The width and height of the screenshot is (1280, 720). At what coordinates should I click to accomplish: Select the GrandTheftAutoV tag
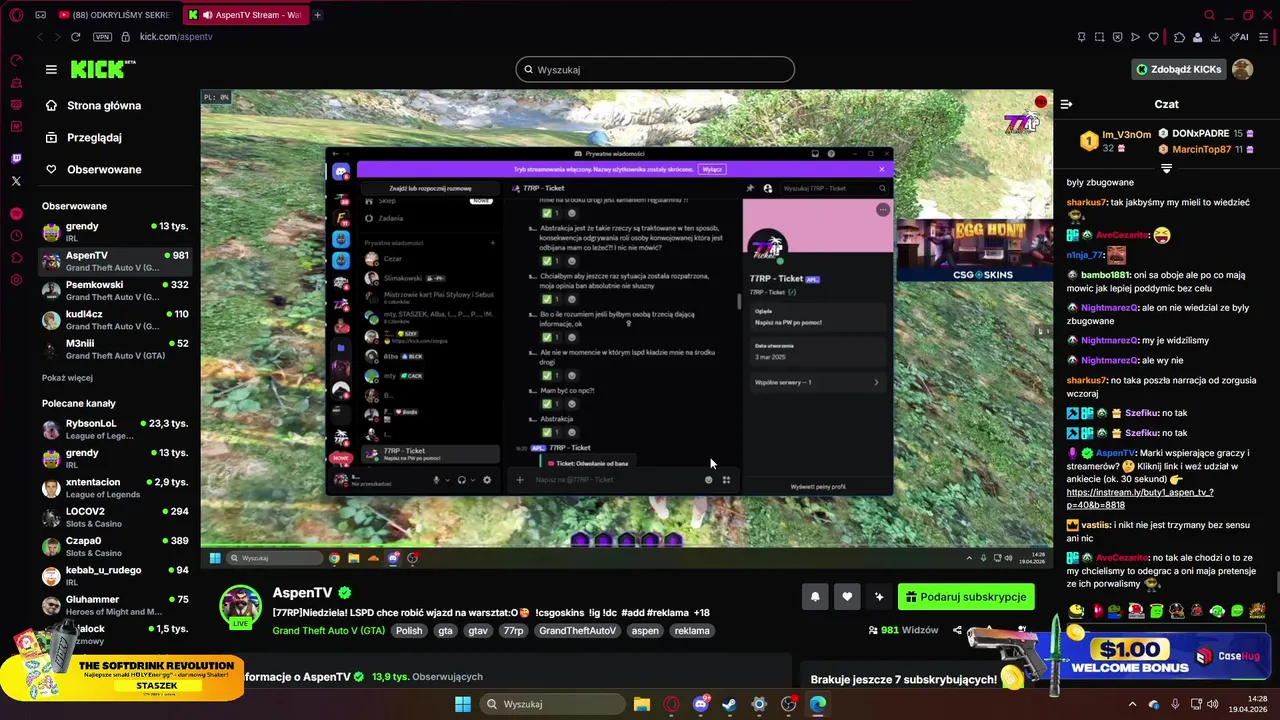point(578,631)
